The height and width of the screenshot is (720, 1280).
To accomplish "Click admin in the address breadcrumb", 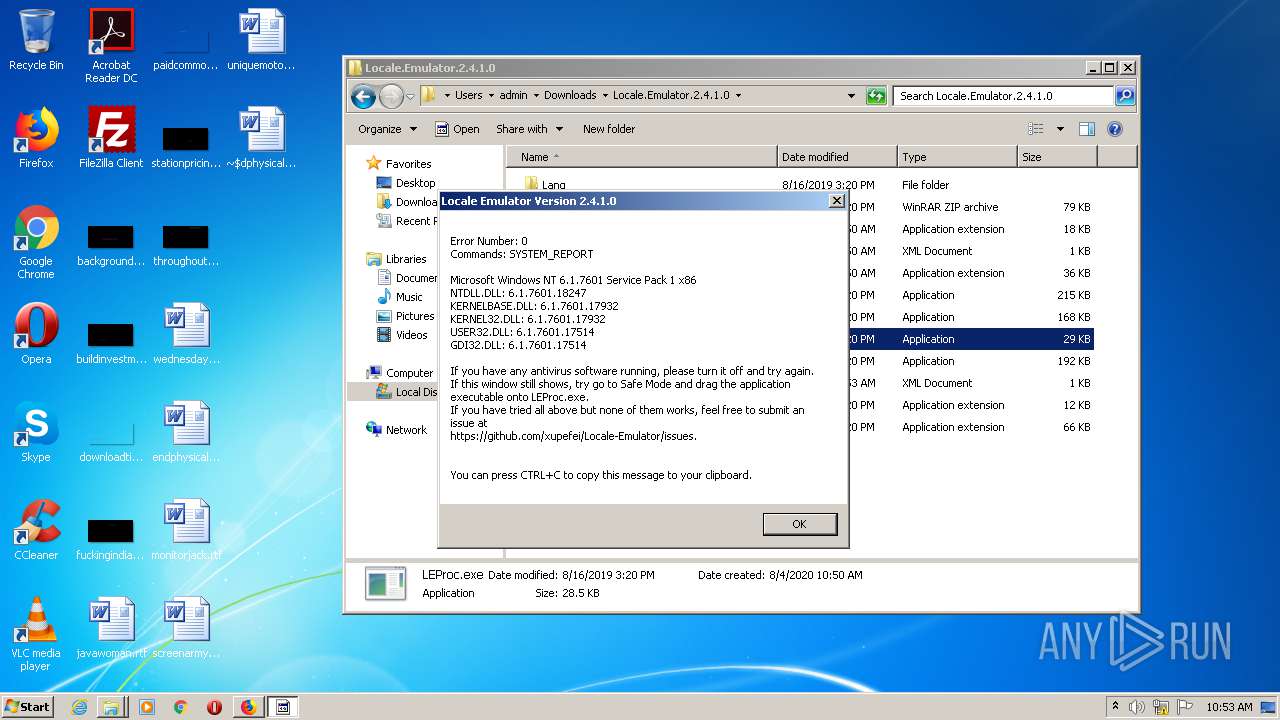I will tap(513, 96).
